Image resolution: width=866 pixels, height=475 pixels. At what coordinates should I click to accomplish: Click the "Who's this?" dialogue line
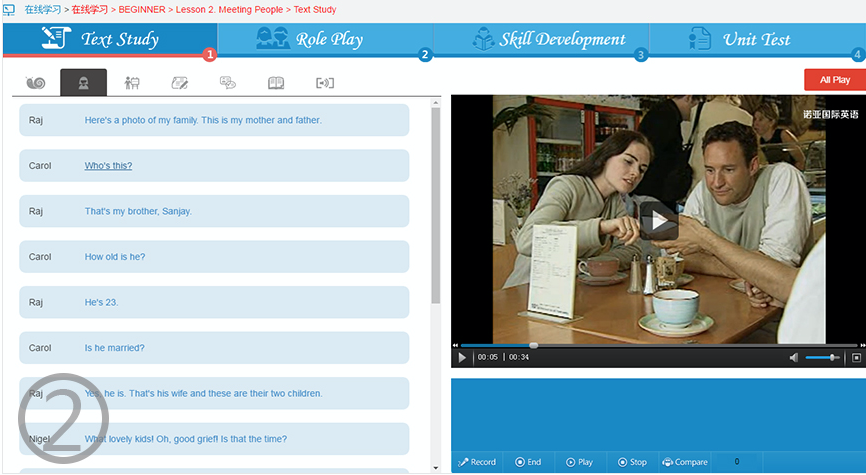(x=108, y=166)
